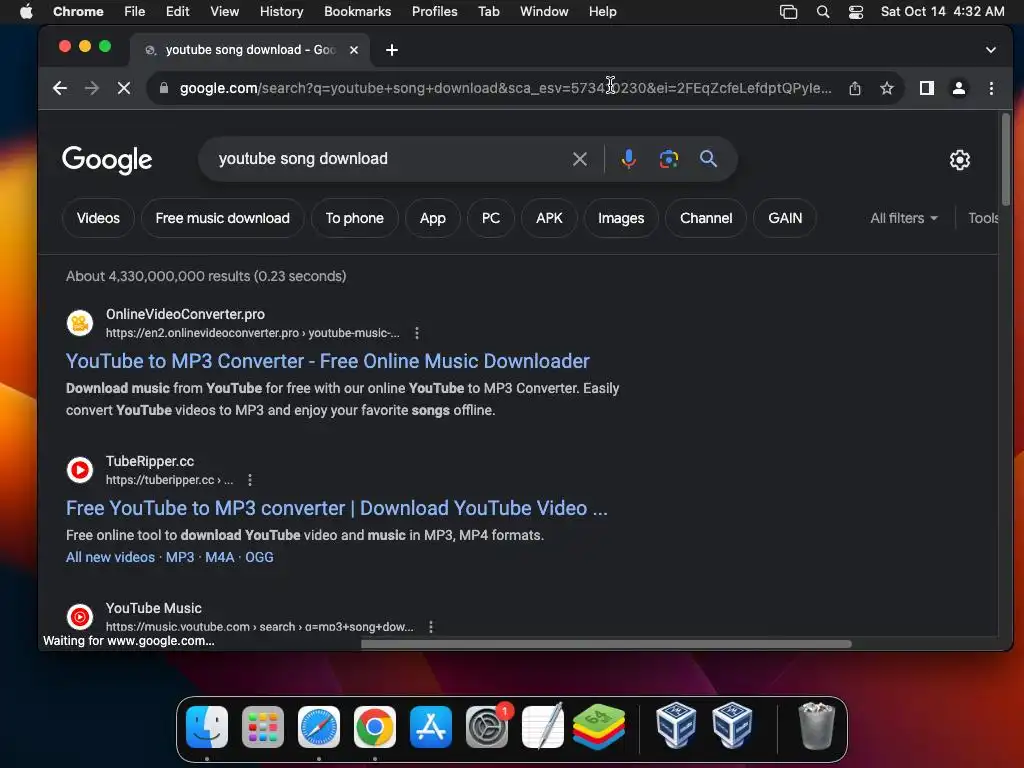Open the All new videos sitelink

(x=110, y=557)
